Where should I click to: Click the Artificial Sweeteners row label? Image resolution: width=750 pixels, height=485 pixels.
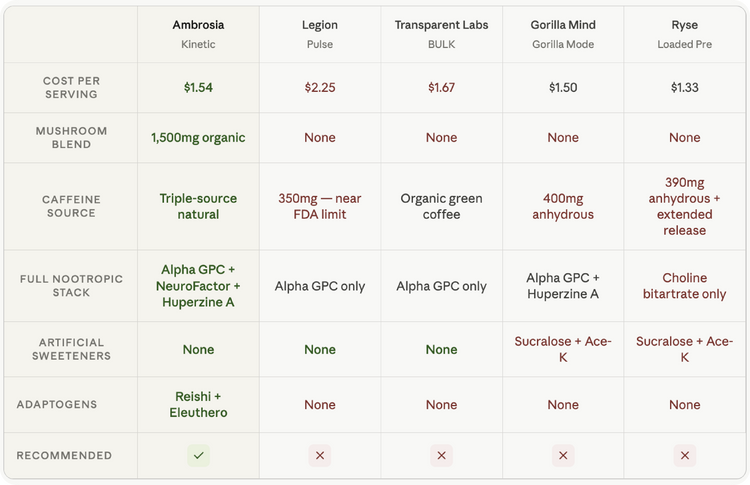[71, 349]
